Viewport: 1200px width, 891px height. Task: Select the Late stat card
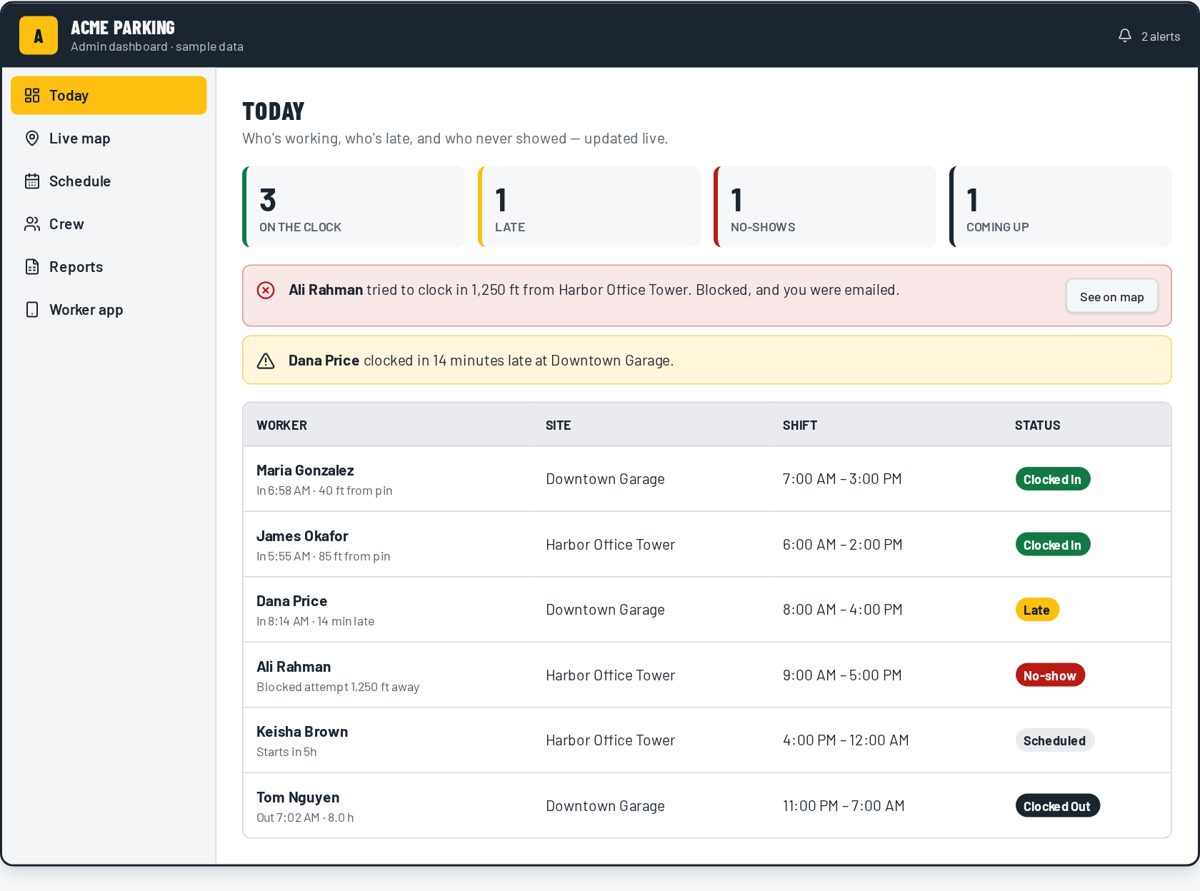point(589,207)
